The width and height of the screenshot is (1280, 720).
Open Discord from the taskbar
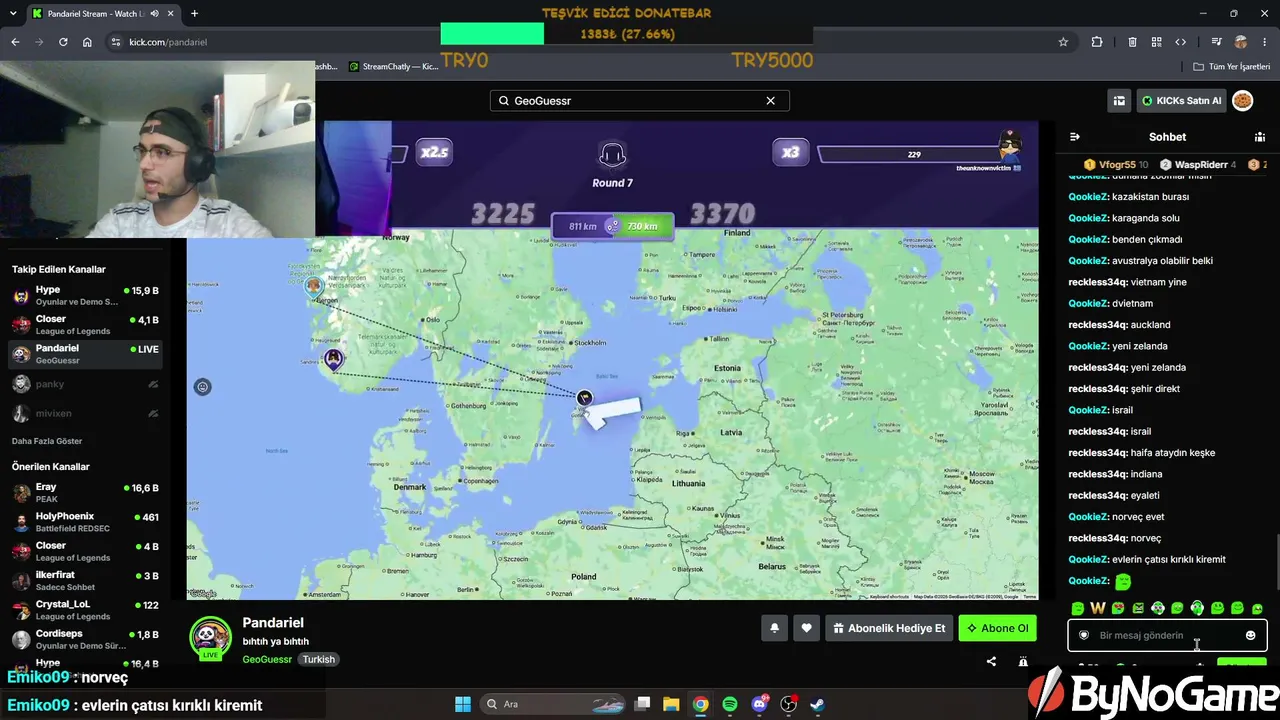(759, 704)
